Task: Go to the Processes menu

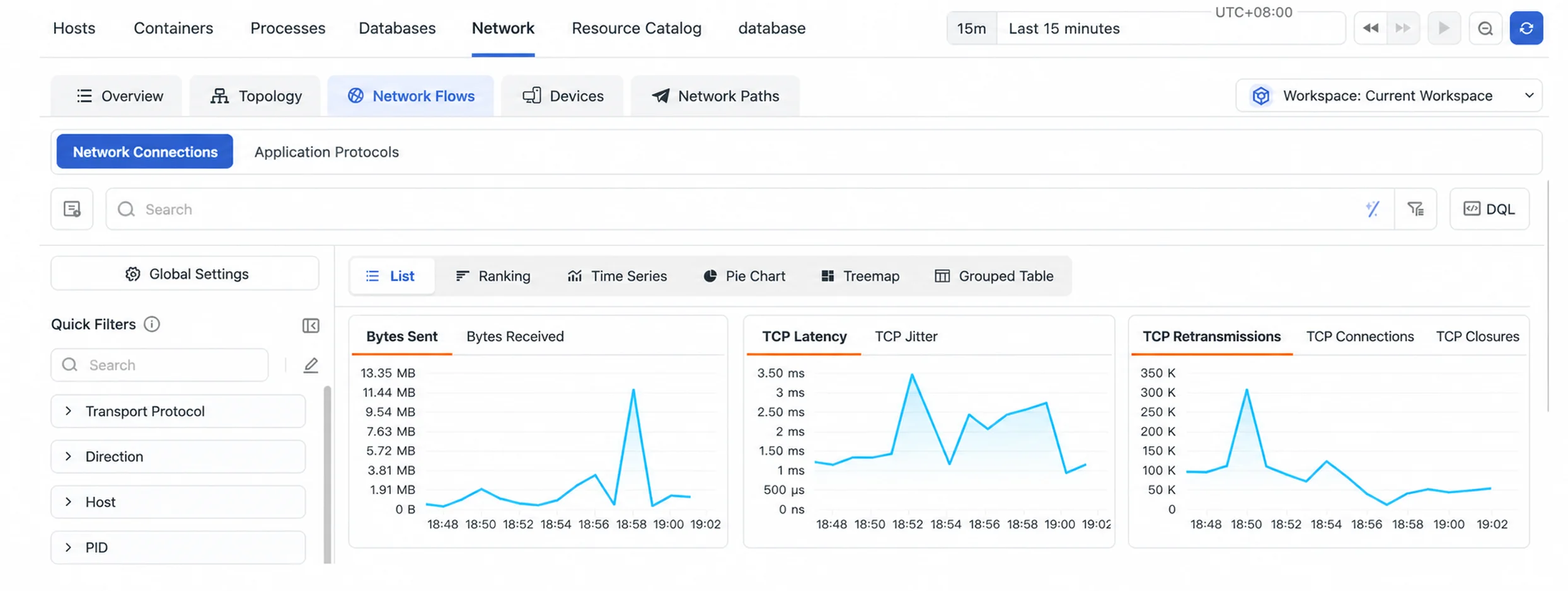Action: tap(288, 28)
